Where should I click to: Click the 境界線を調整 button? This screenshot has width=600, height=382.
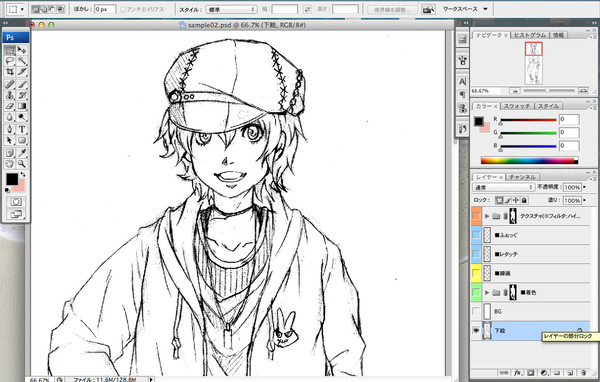pyautogui.click(x=392, y=9)
